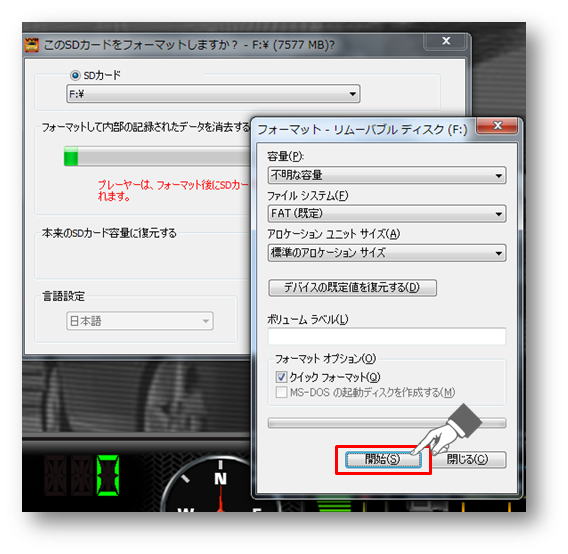Screen dimensions: 568x554
Task: Expand the allocation unit size dropdown
Action: point(387,253)
